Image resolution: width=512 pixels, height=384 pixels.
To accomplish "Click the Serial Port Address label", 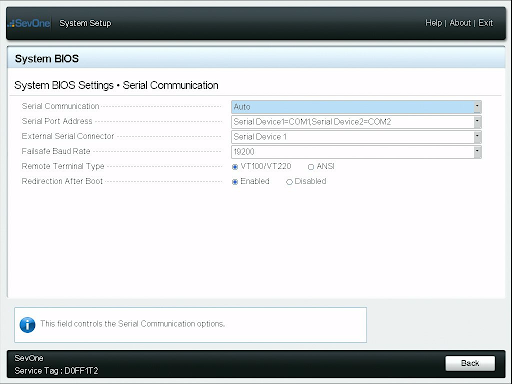I will (57, 121).
